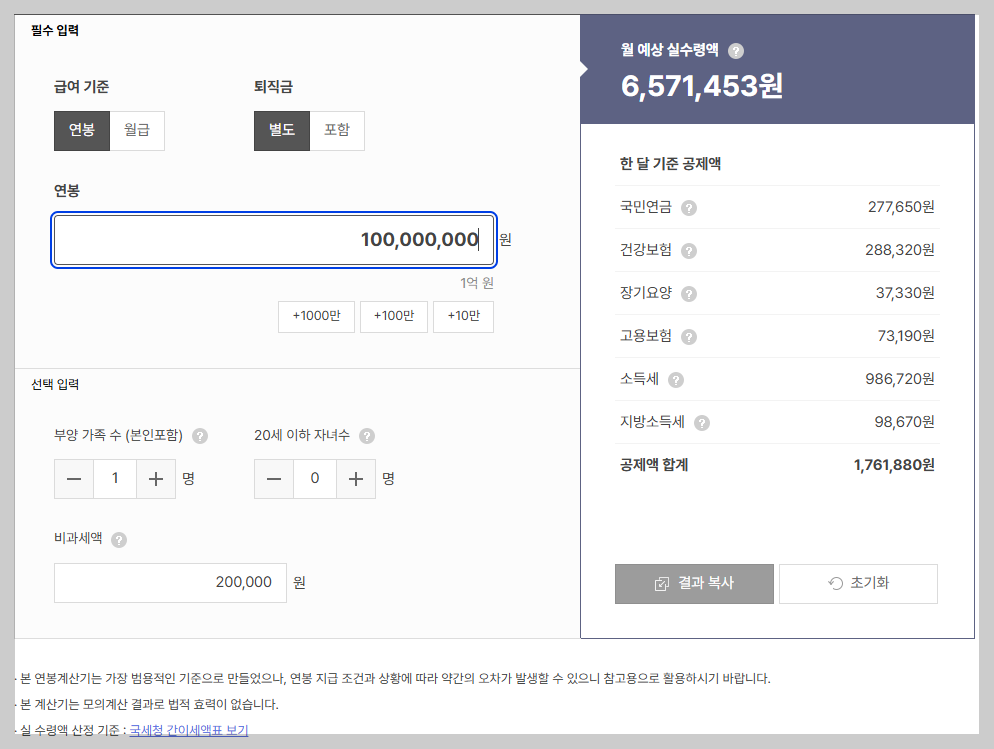Screen dimensions: 994x749
Task: Click the 지방소득세 help icon
Action: point(701,422)
